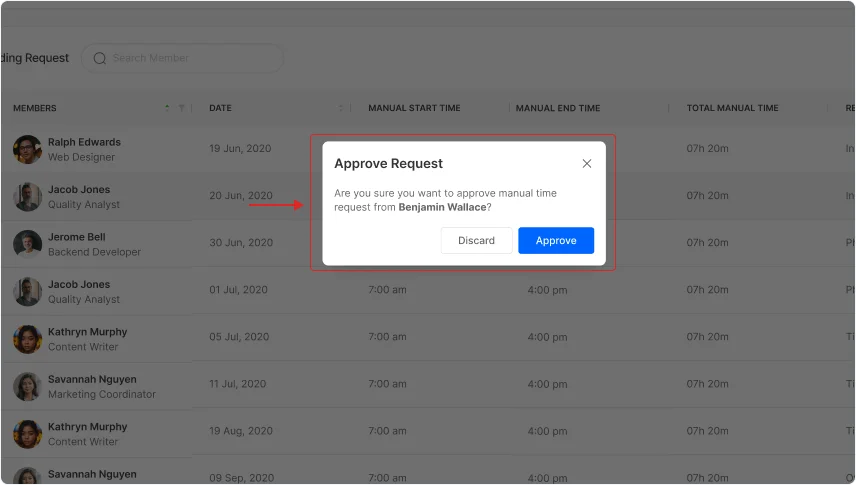Click Jerome Bell's profile picture
This screenshot has width=856, height=485.
(x=27, y=244)
